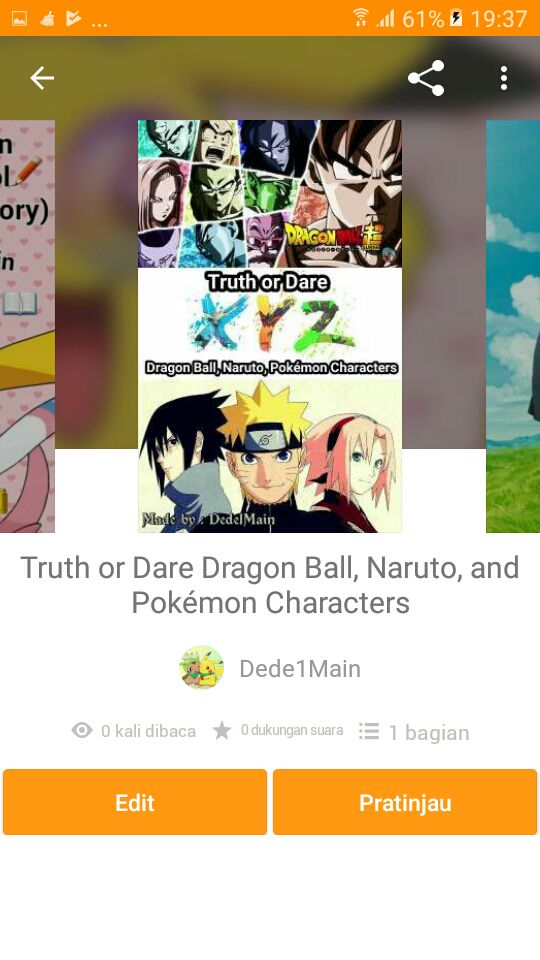
Task: Select the Truth or Dare story cover
Action: pos(269,326)
